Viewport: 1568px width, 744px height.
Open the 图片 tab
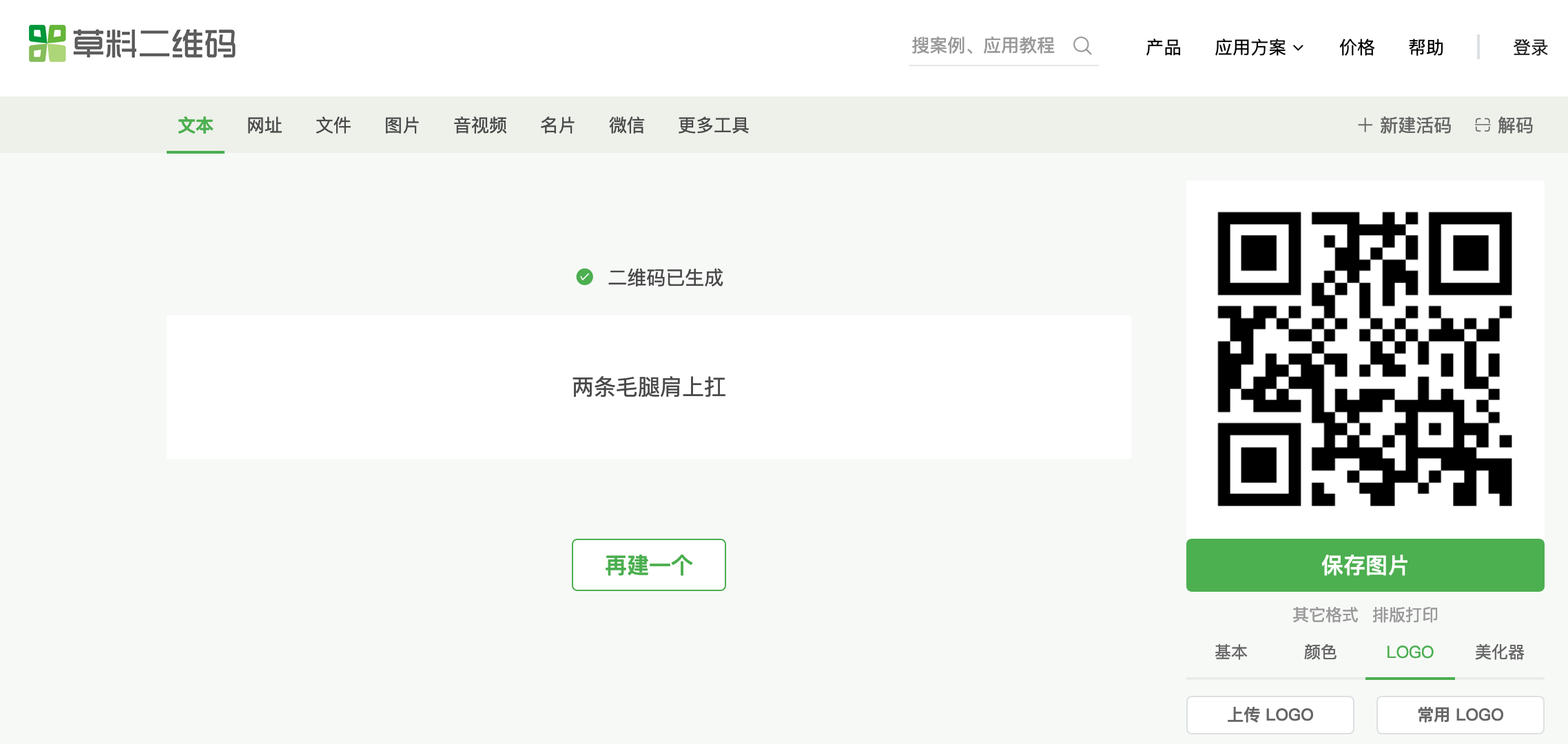[x=402, y=125]
